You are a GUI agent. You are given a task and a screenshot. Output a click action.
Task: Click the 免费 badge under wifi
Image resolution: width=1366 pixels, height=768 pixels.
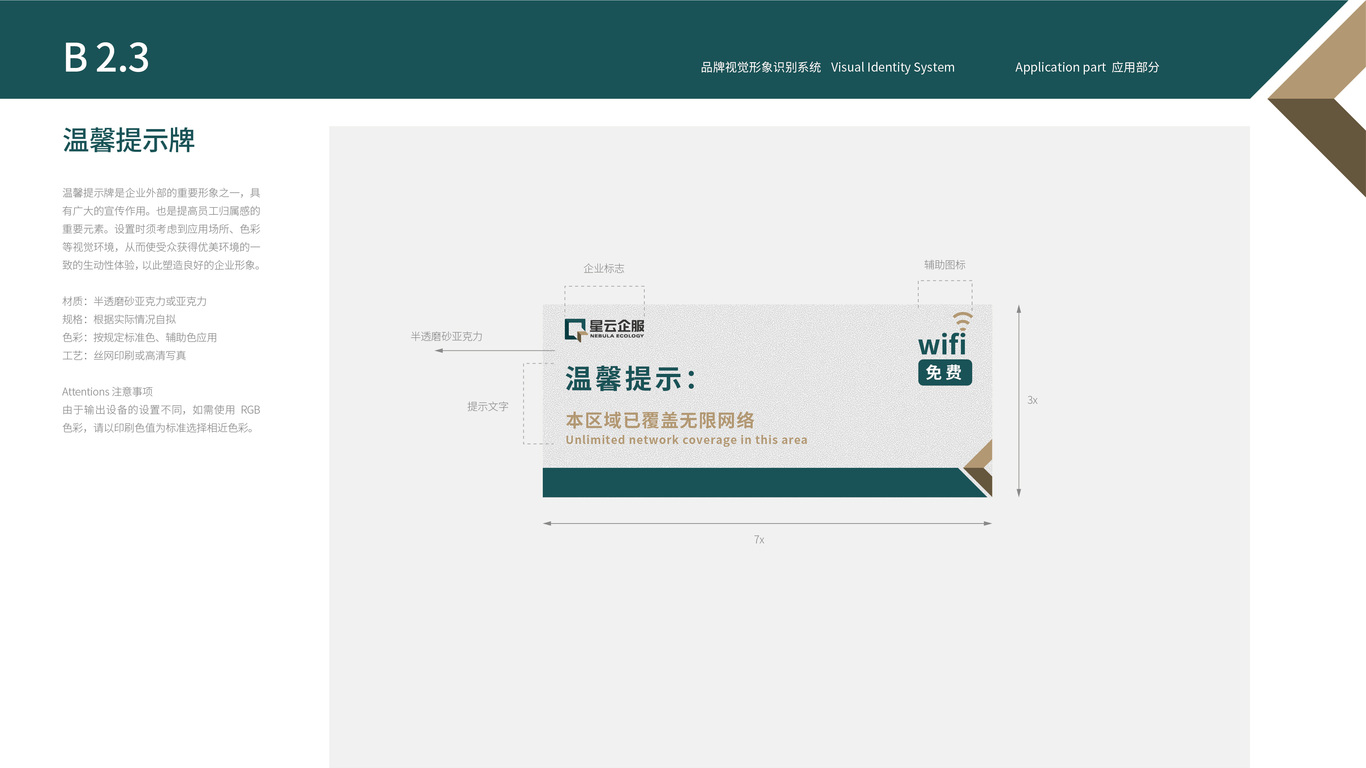pos(944,372)
